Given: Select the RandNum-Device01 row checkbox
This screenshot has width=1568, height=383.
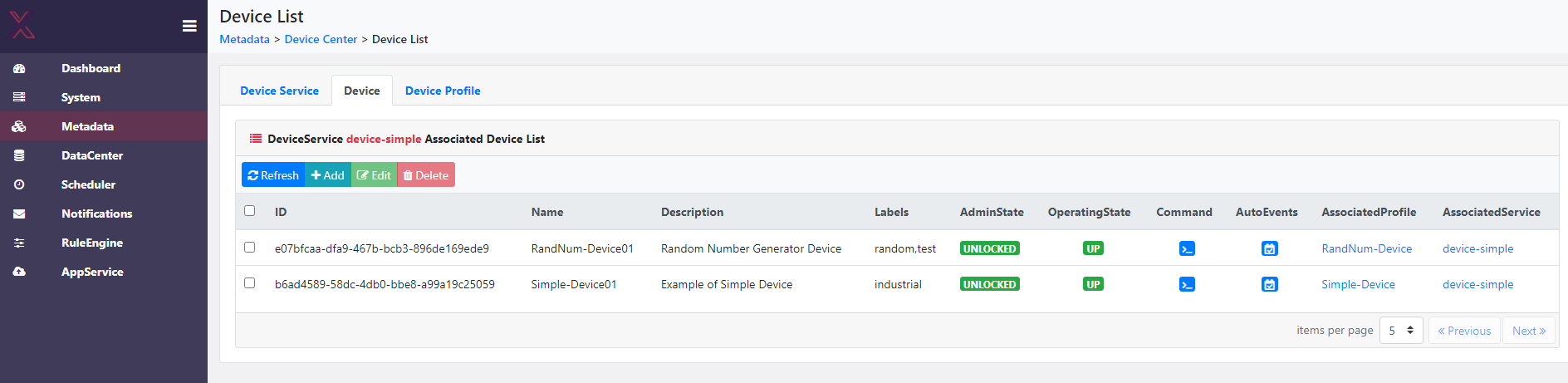Looking at the screenshot, I should 249,248.
